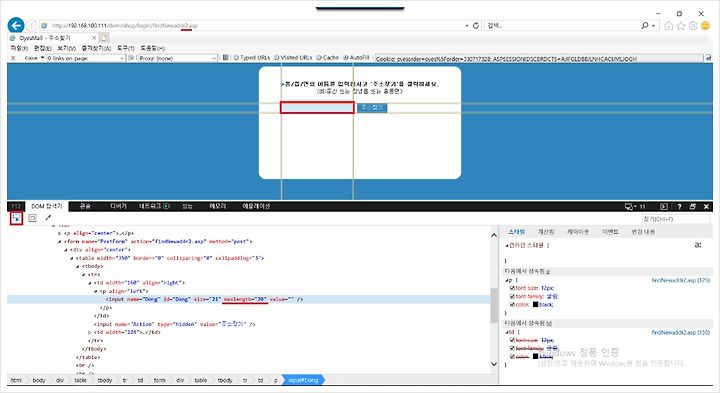Expand the td width="224" node

(x=90, y=332)
